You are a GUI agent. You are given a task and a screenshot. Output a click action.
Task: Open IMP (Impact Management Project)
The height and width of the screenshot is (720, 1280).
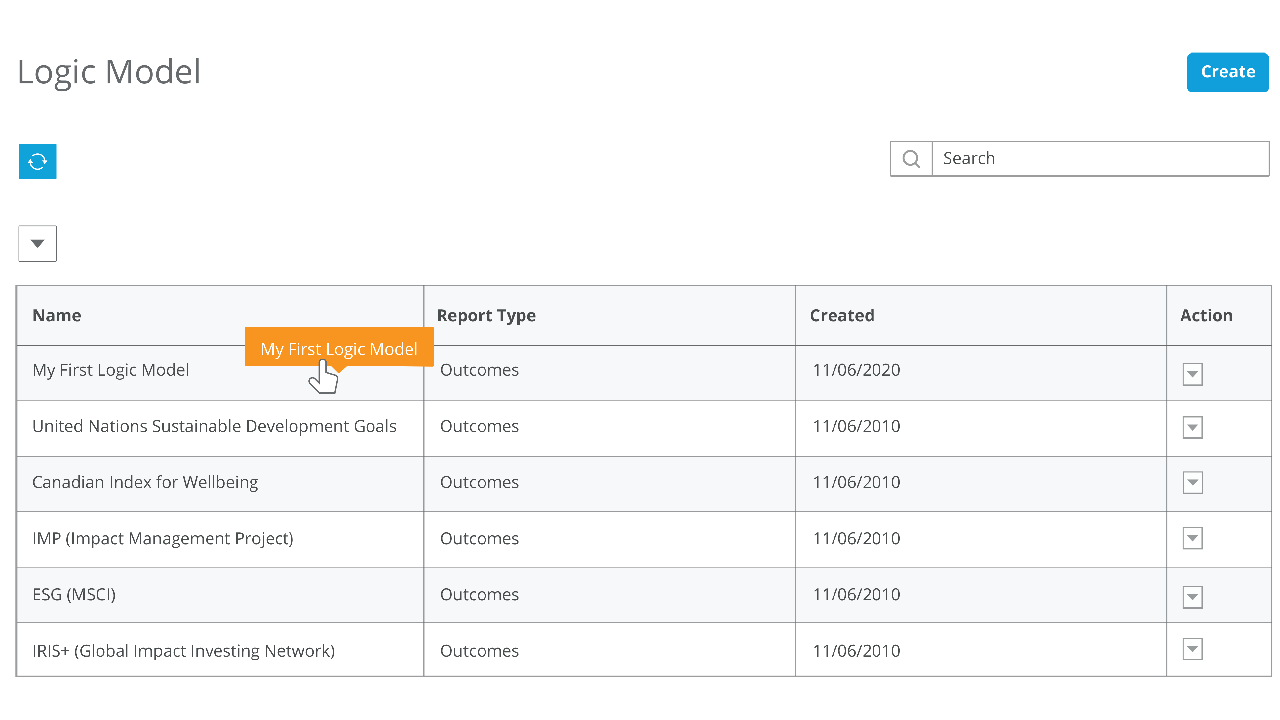pos(163,538)
